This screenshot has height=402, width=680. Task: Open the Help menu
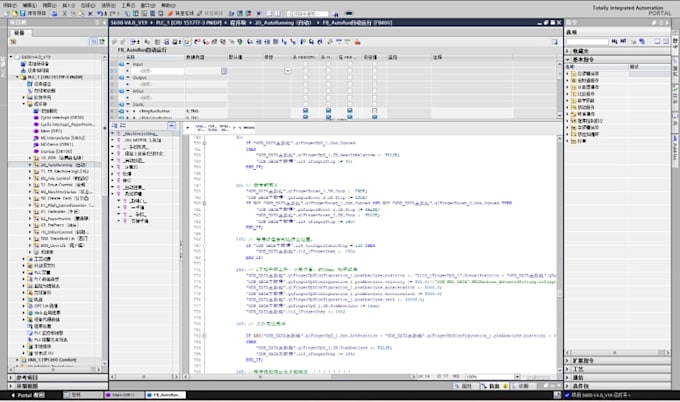(168, 5)
